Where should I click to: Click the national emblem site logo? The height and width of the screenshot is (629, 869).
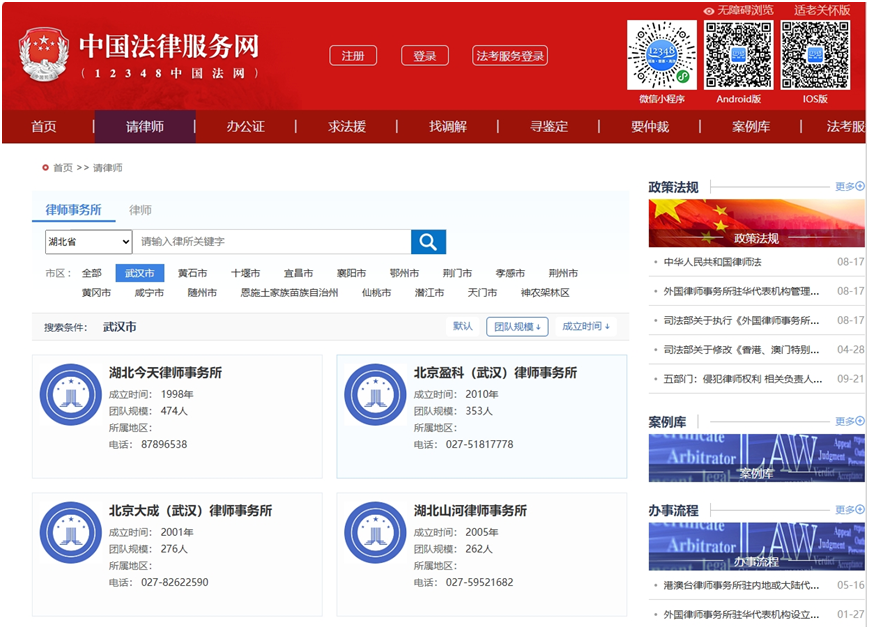44,55
